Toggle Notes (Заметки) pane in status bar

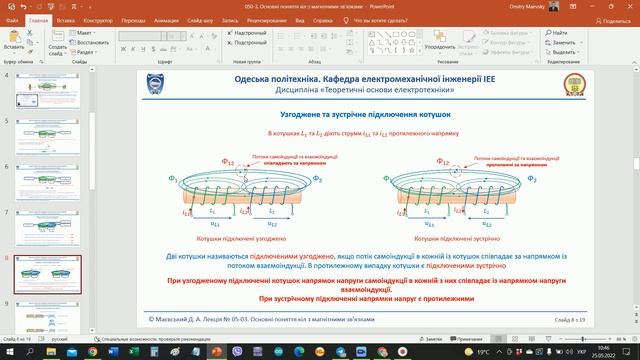pyautogui.click(x=431, y=339)
